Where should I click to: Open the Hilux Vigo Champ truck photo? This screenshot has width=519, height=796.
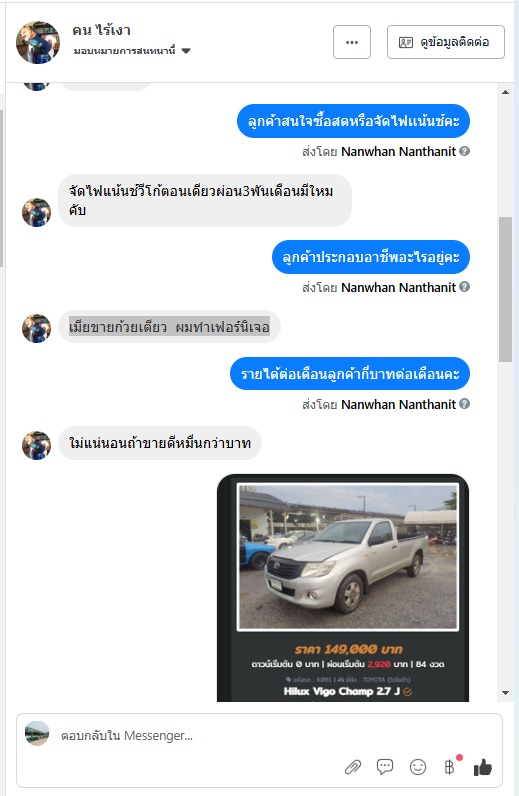348,556
